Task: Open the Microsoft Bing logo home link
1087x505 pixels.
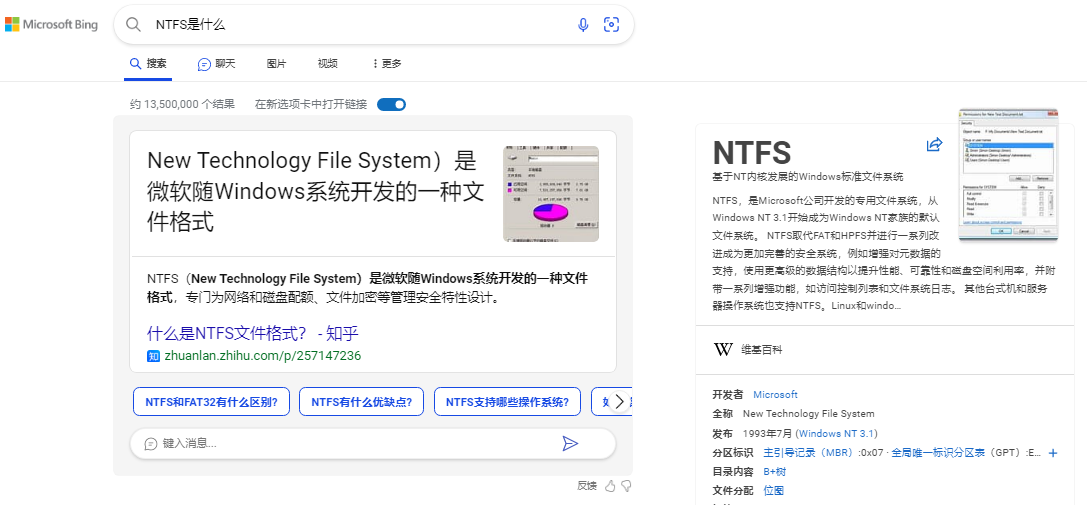Action: click(51, 25)
